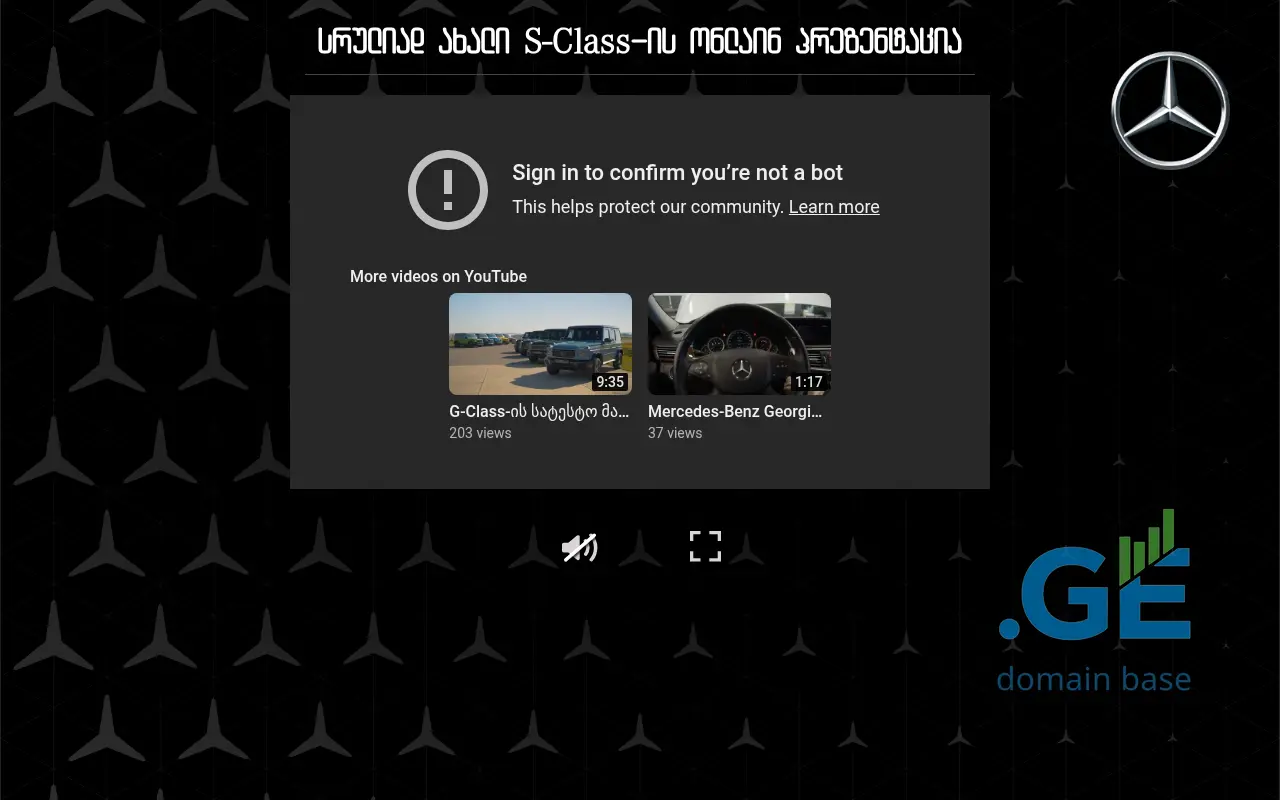Click the S-Class online presentation page title
The height and width of the screenshot is (800, 1280).
click(640, 42)
